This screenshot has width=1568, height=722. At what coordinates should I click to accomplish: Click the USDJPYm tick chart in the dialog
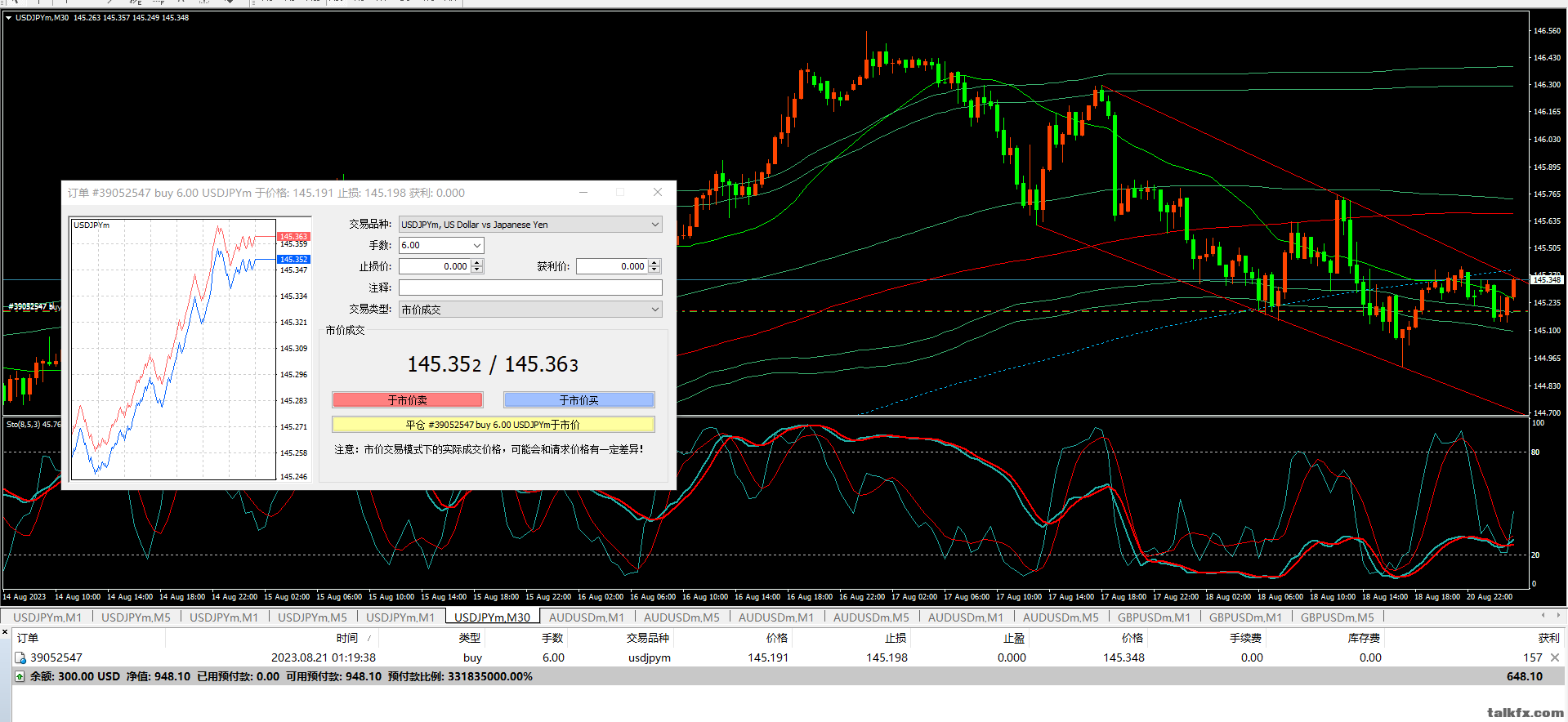click(x=173, y=349)
